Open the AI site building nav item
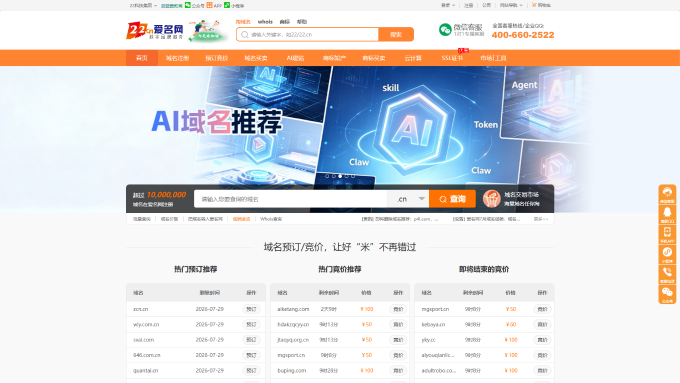The width and height of the screenshot is (680, 383). [x=295, y=58]
